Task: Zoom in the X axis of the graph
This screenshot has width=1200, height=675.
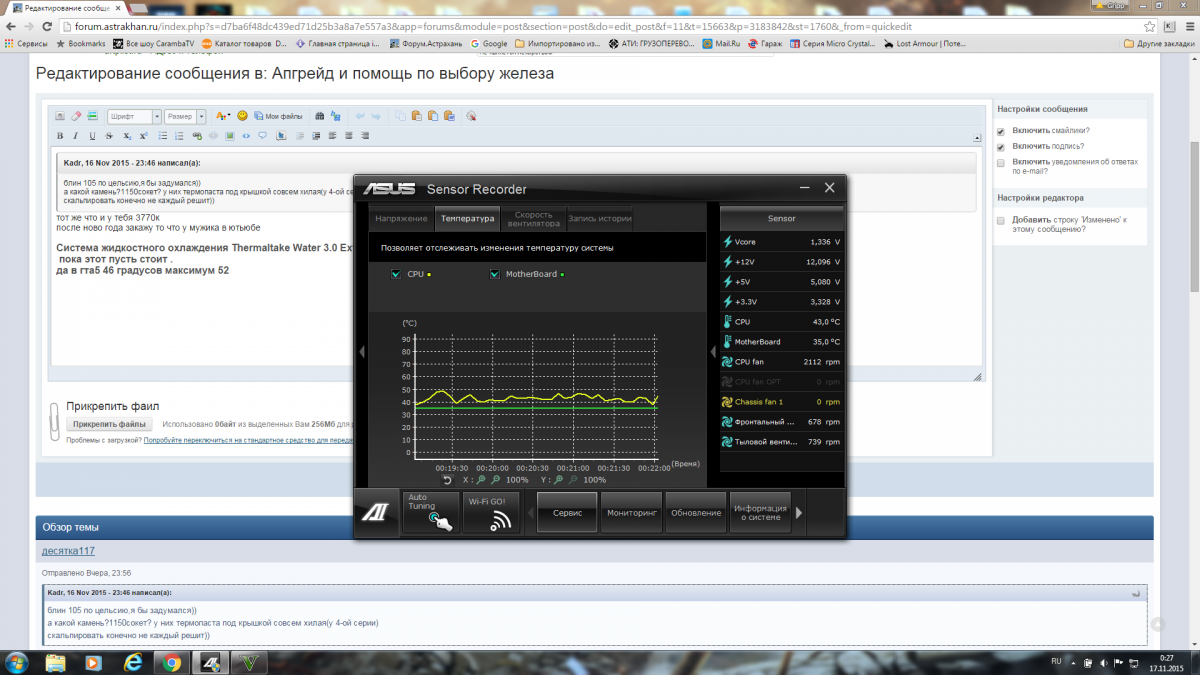Action: pos(481,479)
